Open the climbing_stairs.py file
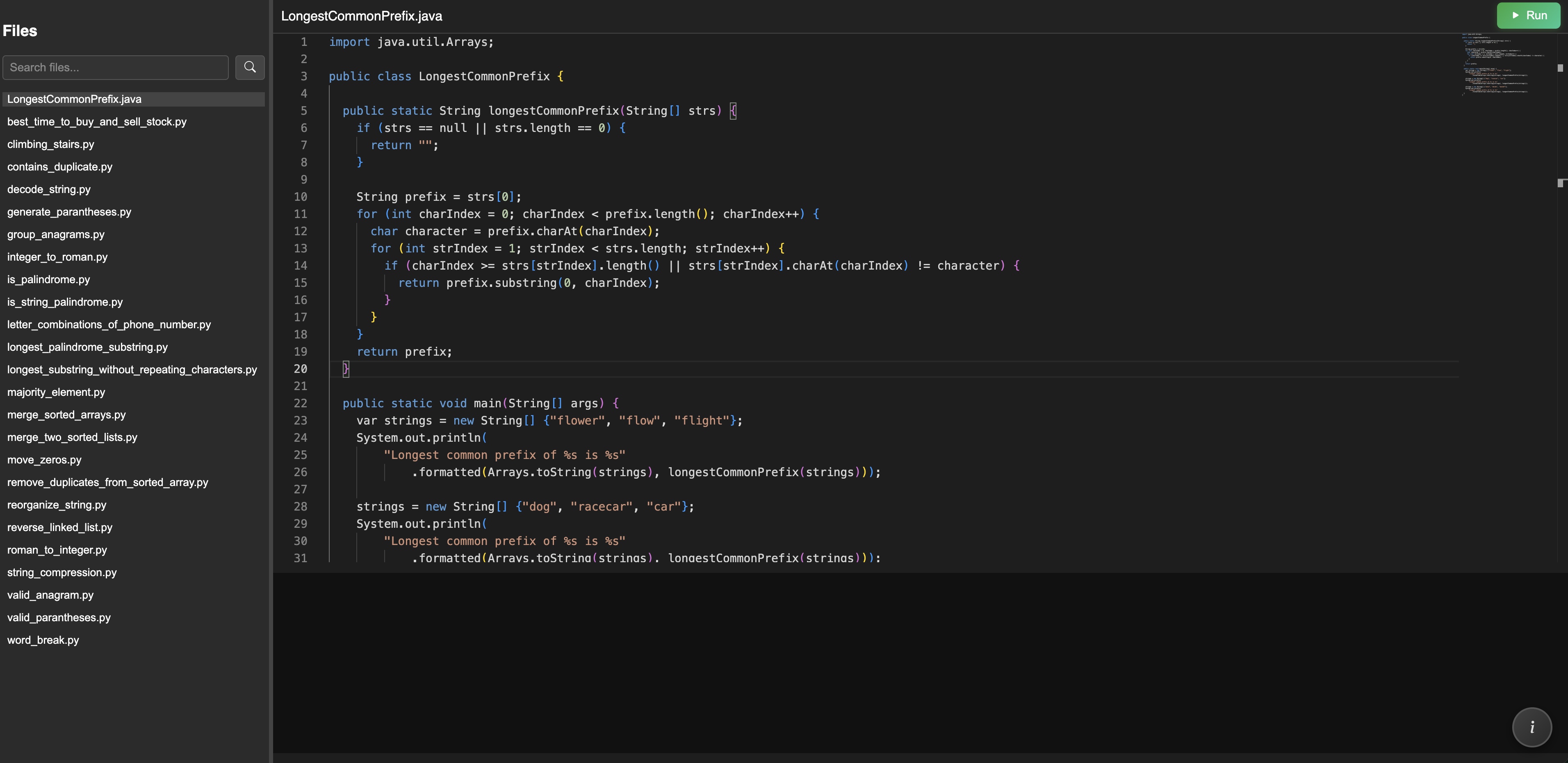The height and width of the screenshot is (763, 1568). [x=50, y=144]
